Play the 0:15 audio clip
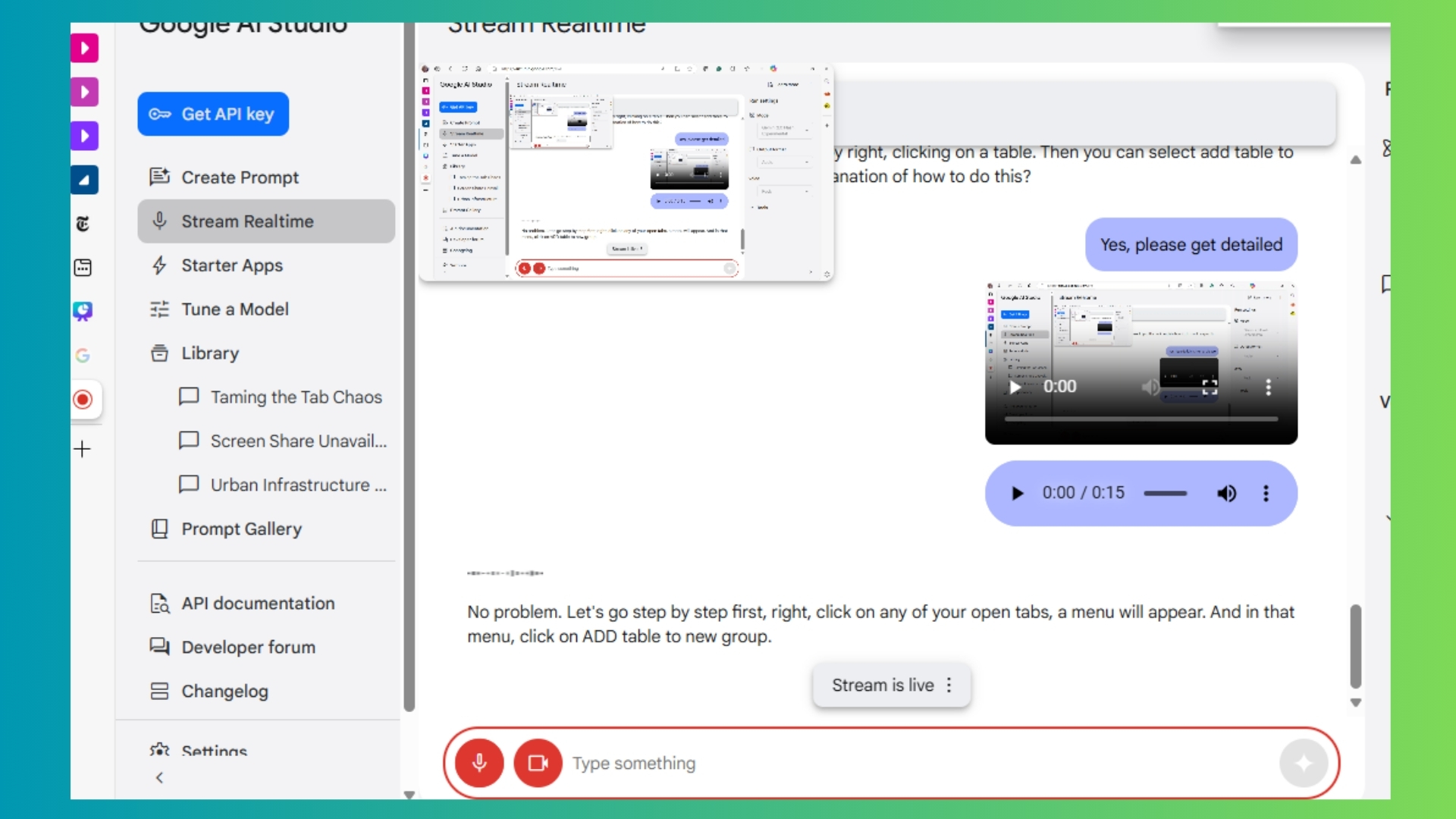 coord(1017,494)
